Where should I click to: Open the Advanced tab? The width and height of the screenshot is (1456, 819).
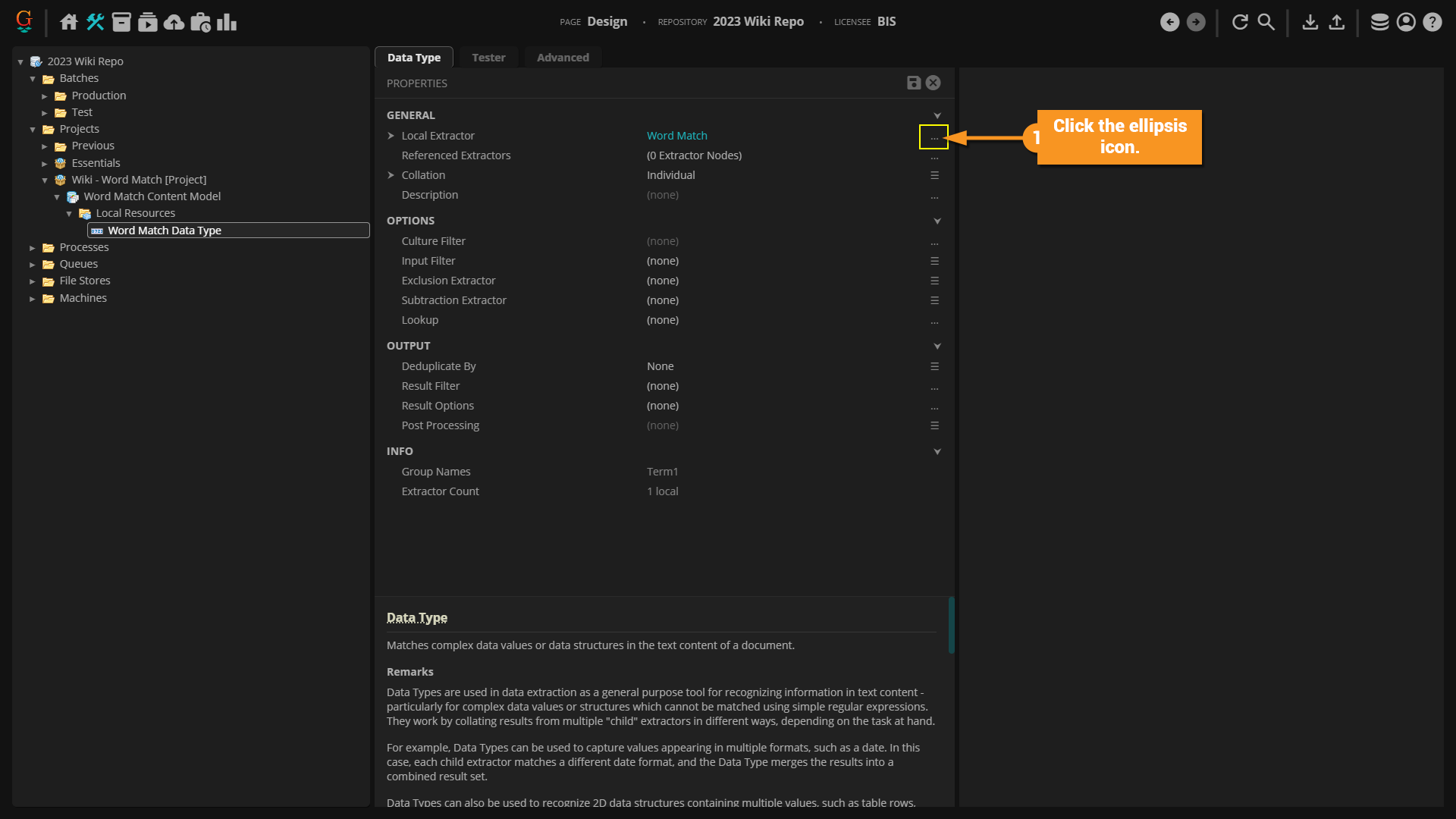tap(562, 58)
